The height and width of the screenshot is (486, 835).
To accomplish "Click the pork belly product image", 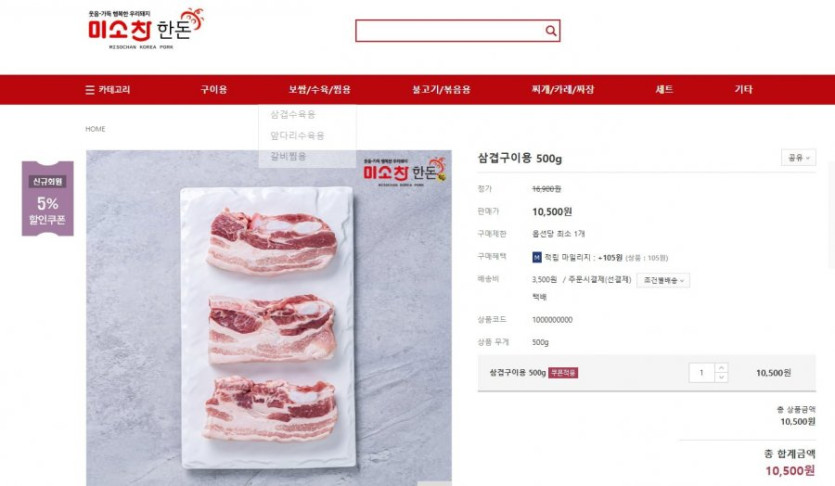I will point(269,317).
